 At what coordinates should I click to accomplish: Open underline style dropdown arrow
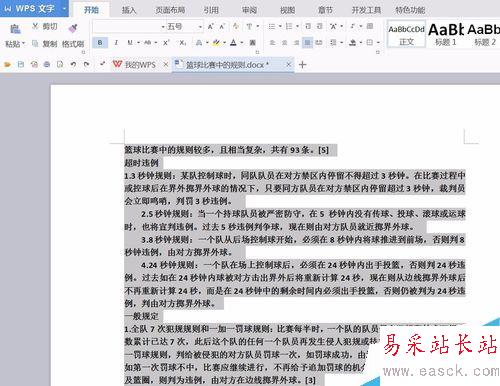tap(138, 43)
